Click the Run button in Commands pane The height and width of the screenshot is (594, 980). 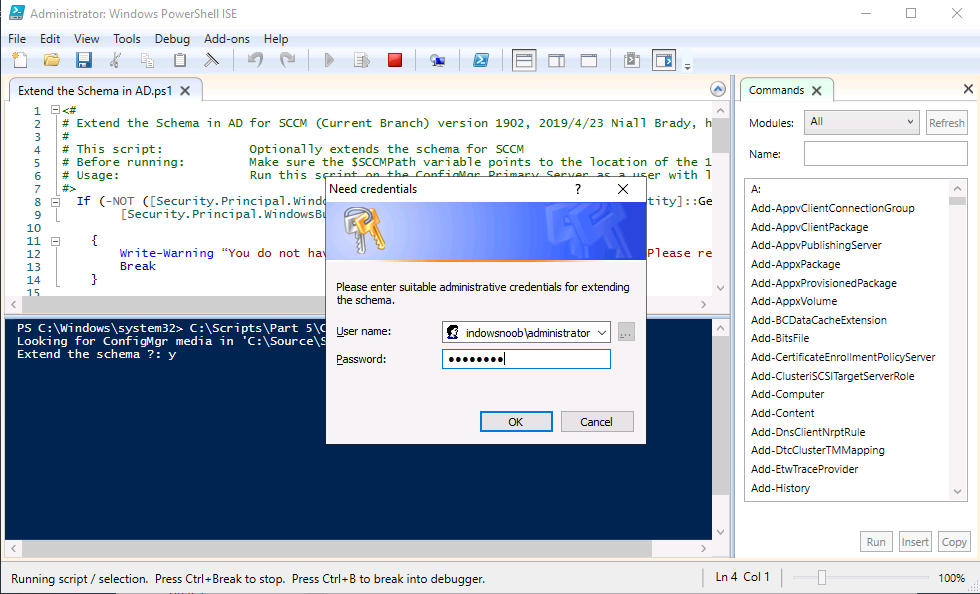[x=876, y=542]
